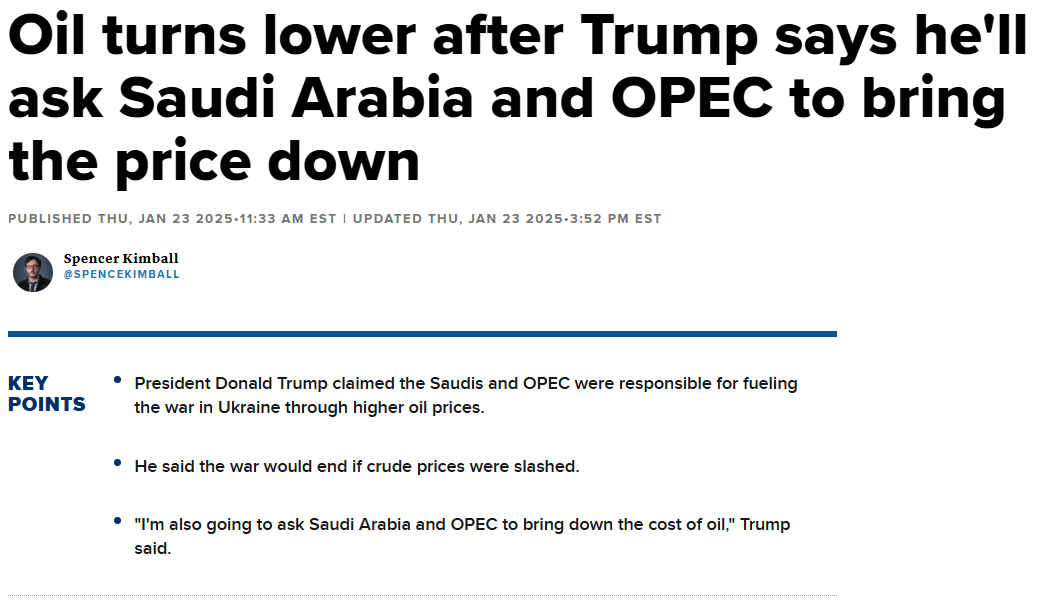Open the @SPENCEKIMBALL Twitter handle link
Screen dimensions: 1045x603
[x=121, y=275]
